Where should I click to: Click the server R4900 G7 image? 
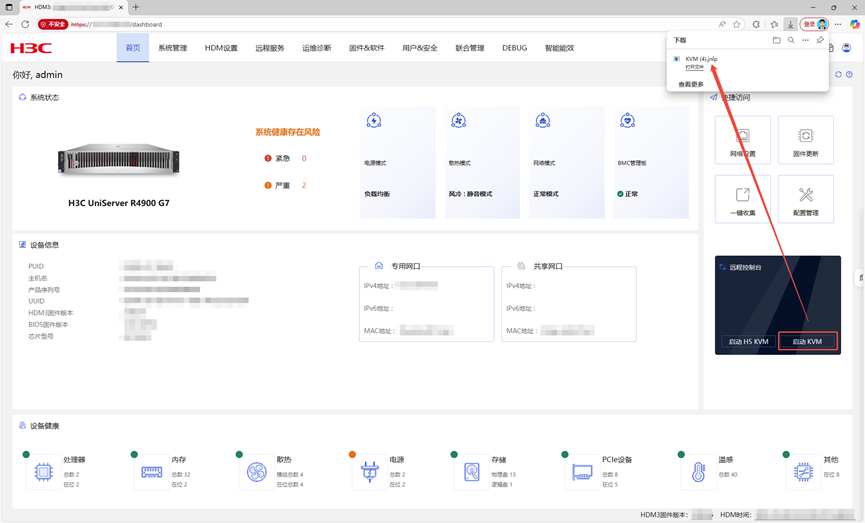[x=118, y=158]
